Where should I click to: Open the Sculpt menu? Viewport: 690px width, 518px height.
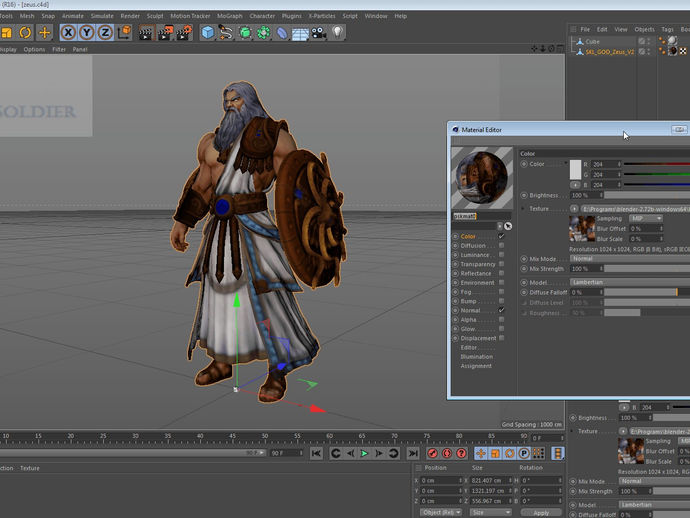coord(155,16)
